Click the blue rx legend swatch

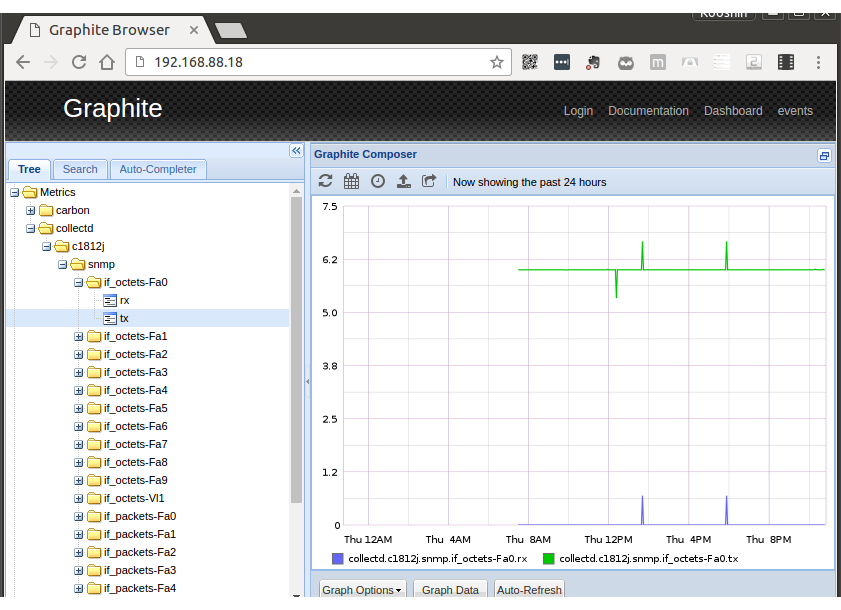(x=338, y=558)
